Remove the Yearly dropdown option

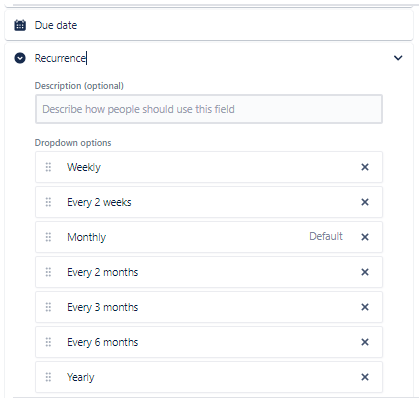pos(365,377)
